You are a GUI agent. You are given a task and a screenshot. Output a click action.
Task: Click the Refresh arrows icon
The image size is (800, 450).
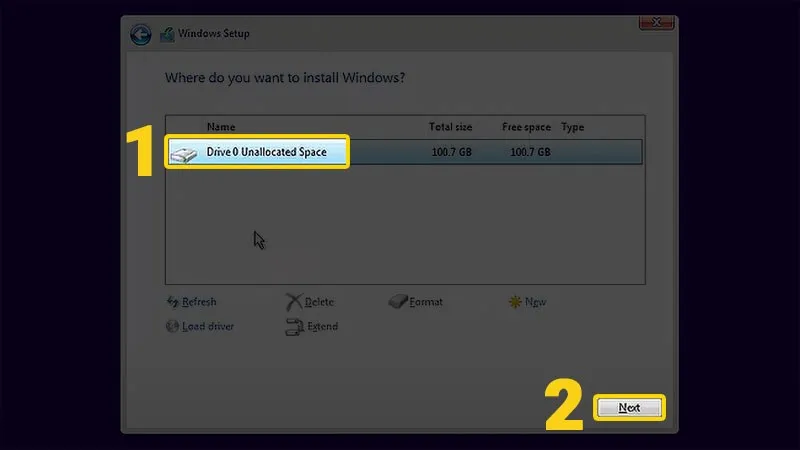(x=173, y=302)
